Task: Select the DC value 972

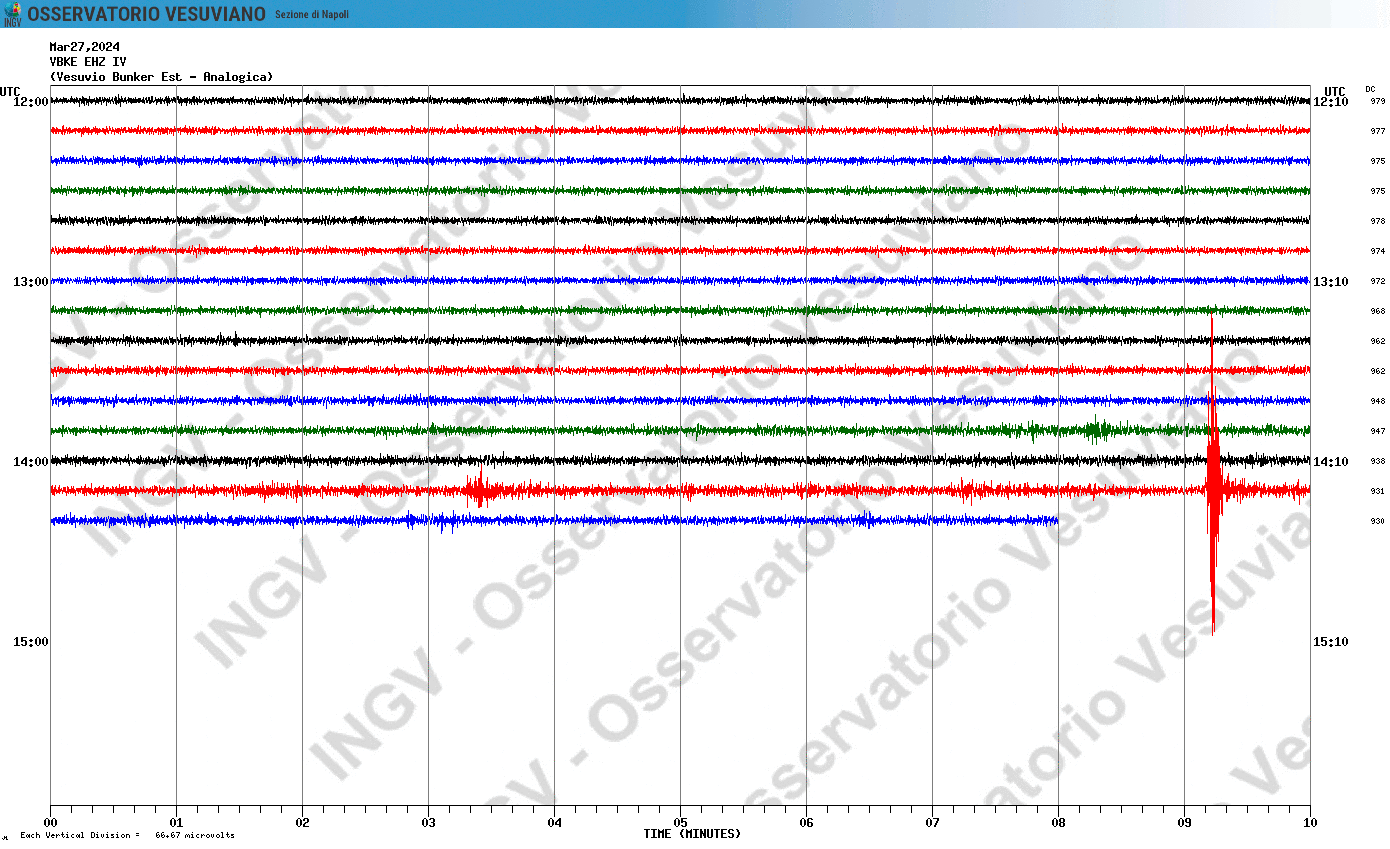Action: point(1377,281)
